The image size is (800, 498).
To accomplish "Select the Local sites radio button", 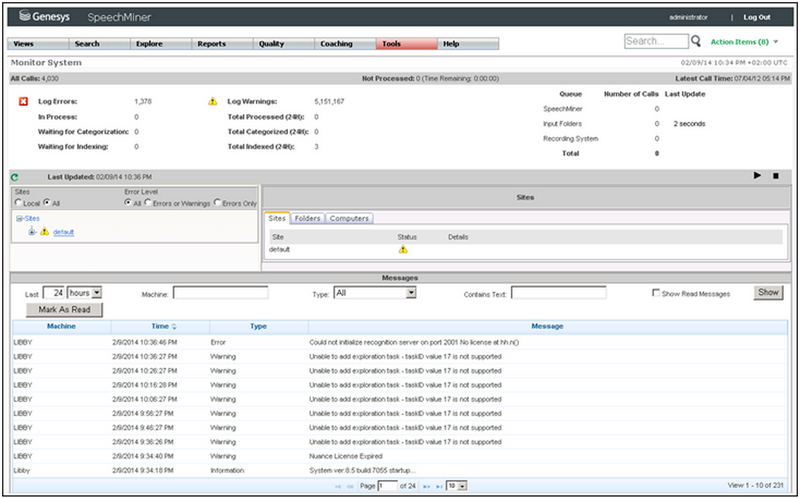I will [x=17, y=202].
